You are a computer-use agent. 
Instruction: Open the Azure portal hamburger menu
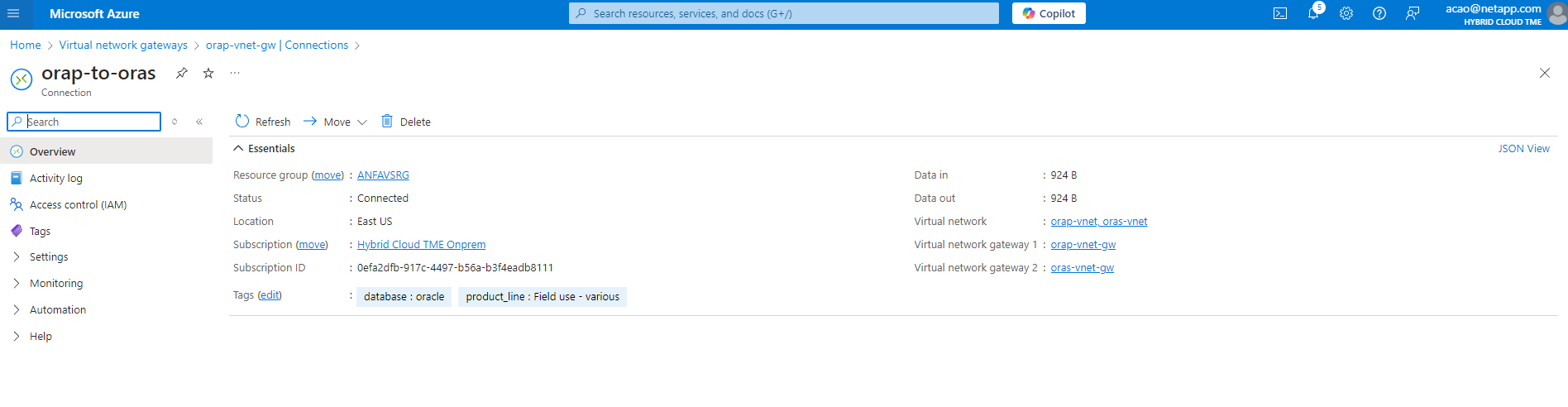pos(13,13)
